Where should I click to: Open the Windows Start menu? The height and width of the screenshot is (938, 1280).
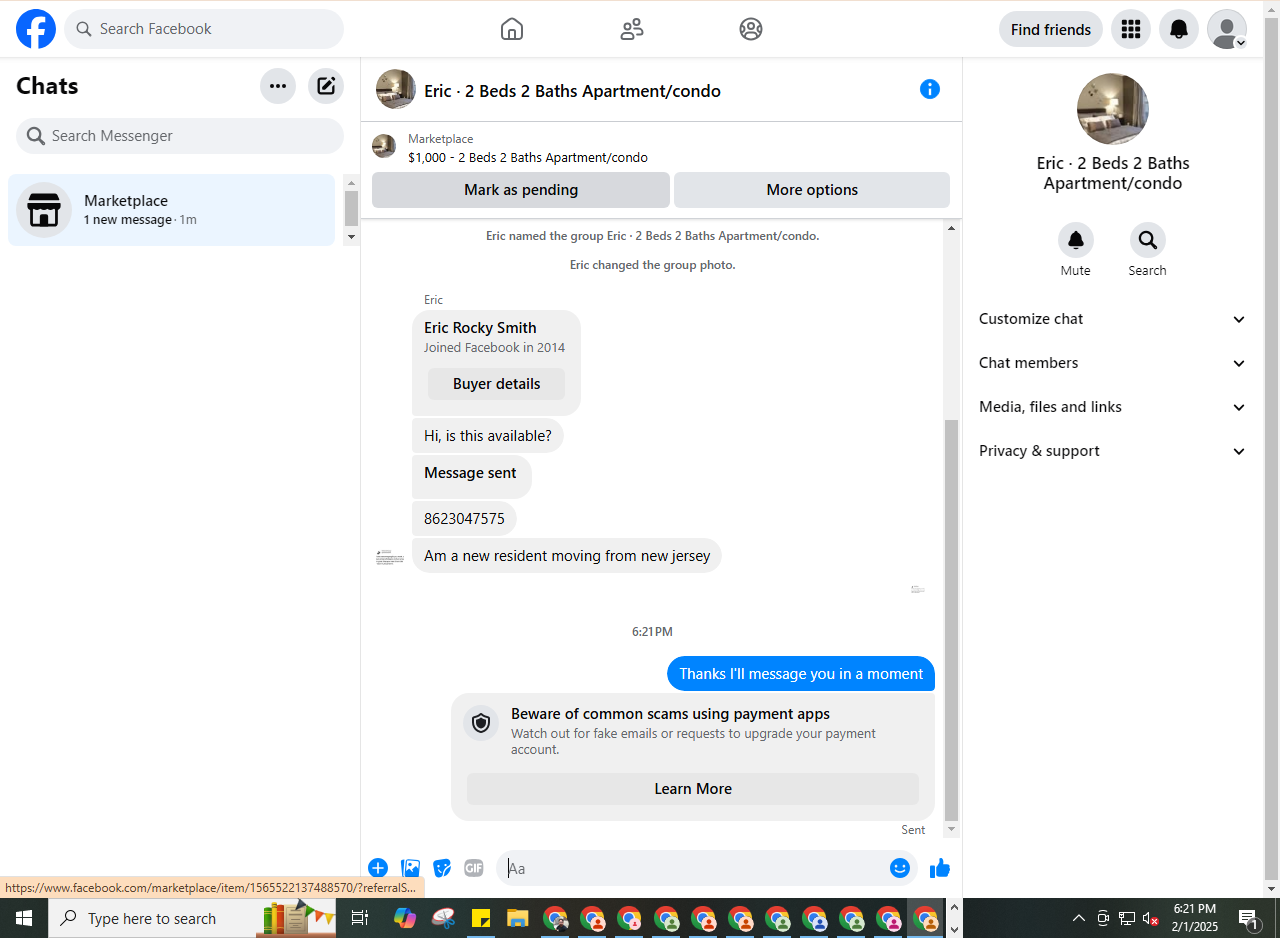tap(24, 918)
